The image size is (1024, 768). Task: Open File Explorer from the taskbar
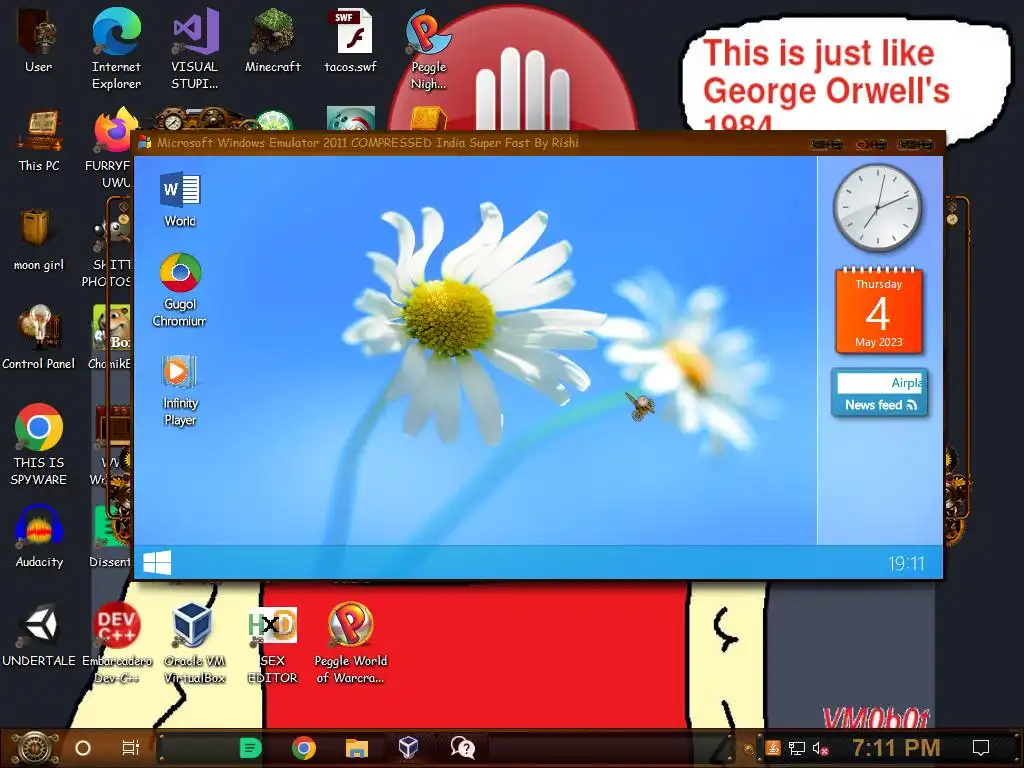pos(357,748)
